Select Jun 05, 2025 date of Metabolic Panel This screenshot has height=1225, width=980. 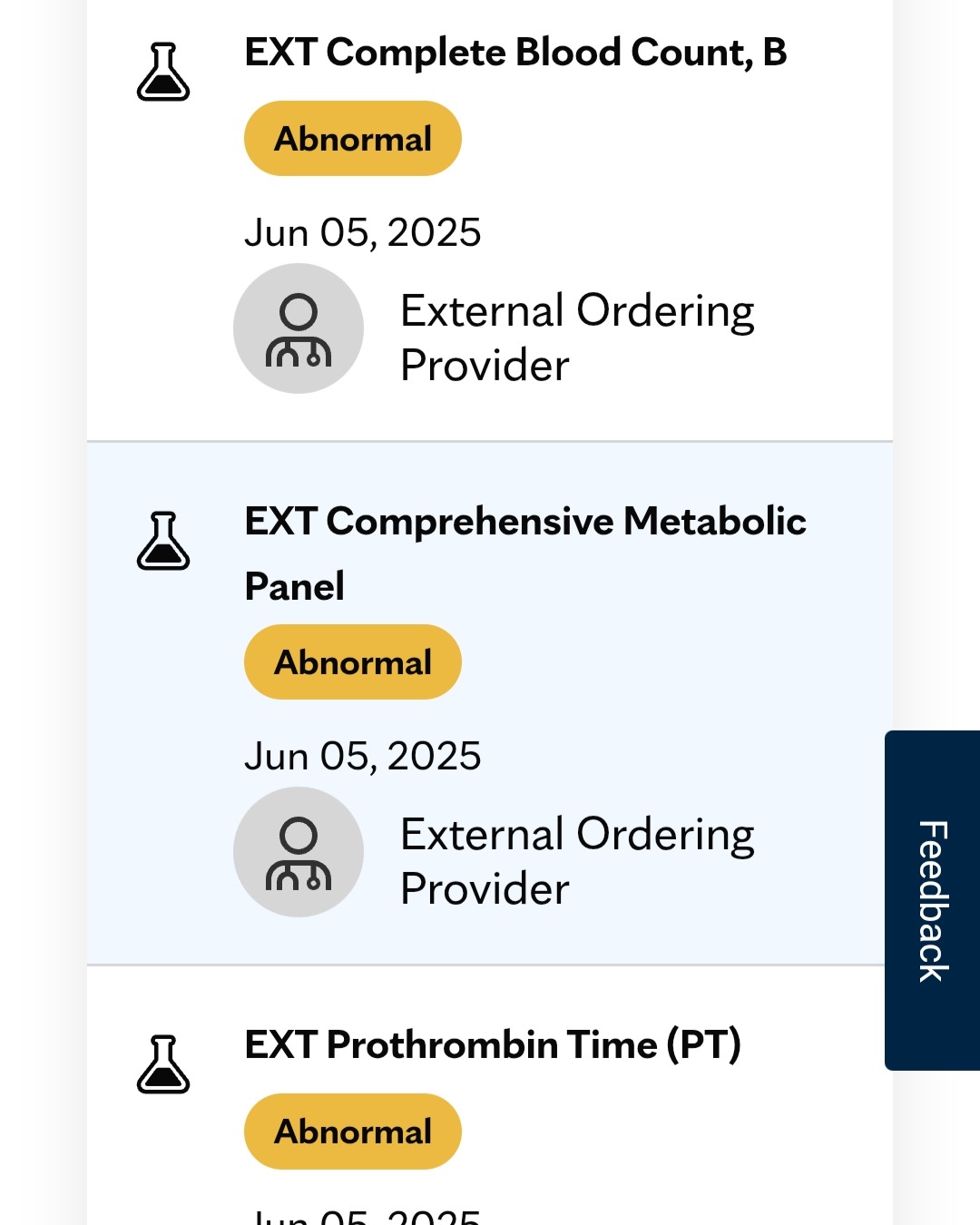(x=363, y=756)
